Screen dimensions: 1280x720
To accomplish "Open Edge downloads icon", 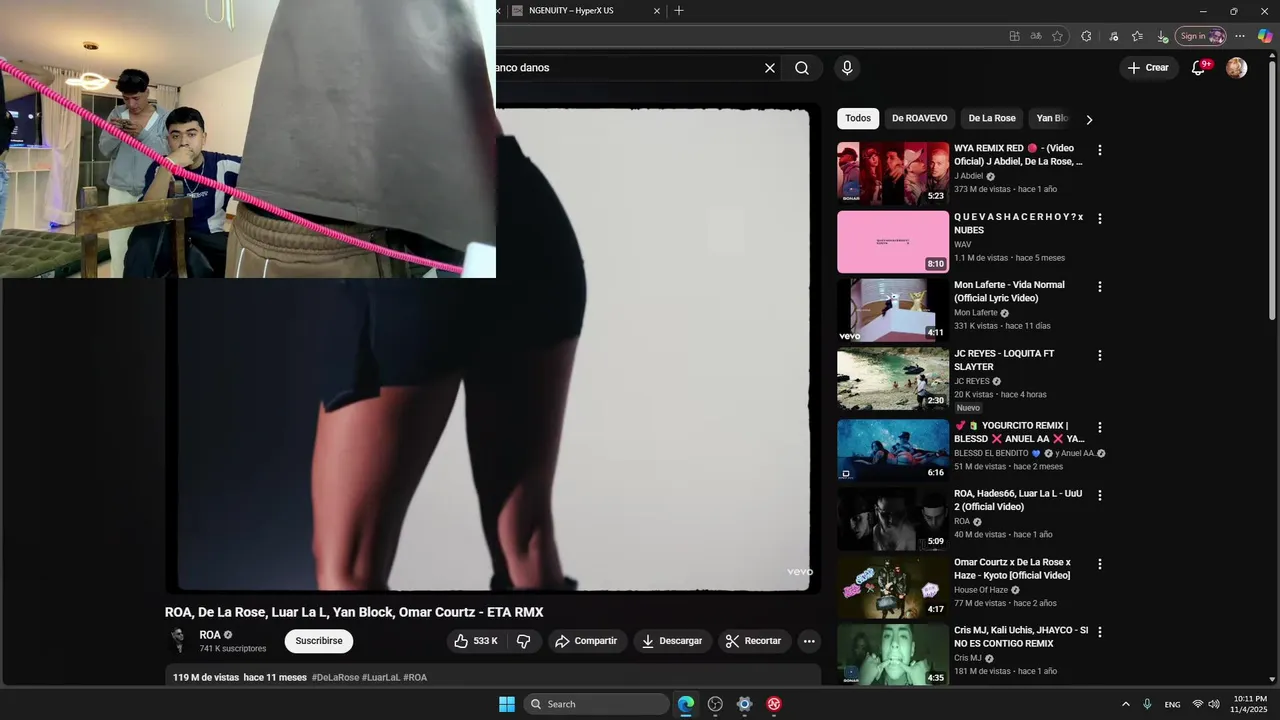I will (x=1162, y=36).
